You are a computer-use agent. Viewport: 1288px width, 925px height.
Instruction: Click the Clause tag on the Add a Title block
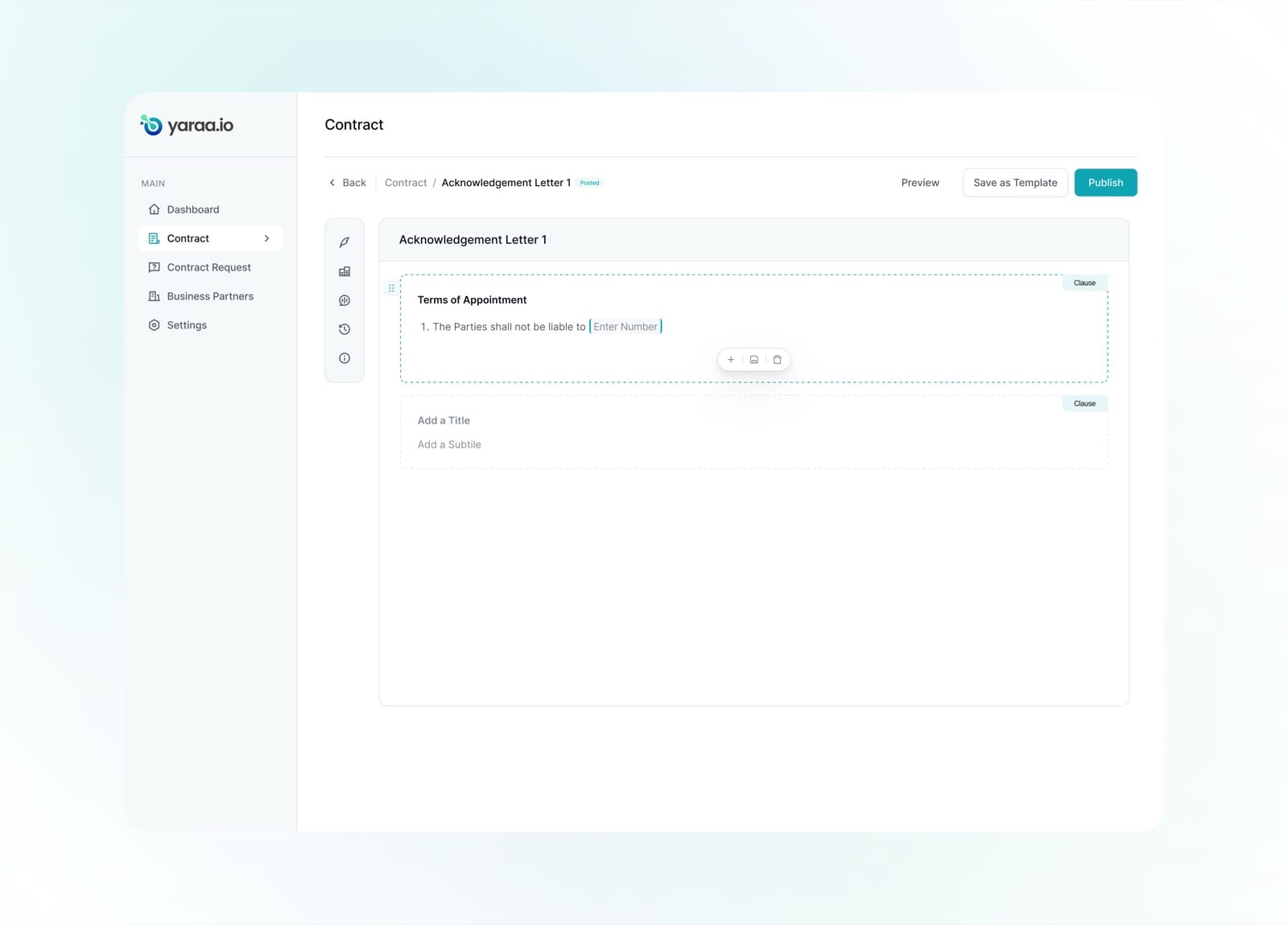click(x=1084, y=403)
